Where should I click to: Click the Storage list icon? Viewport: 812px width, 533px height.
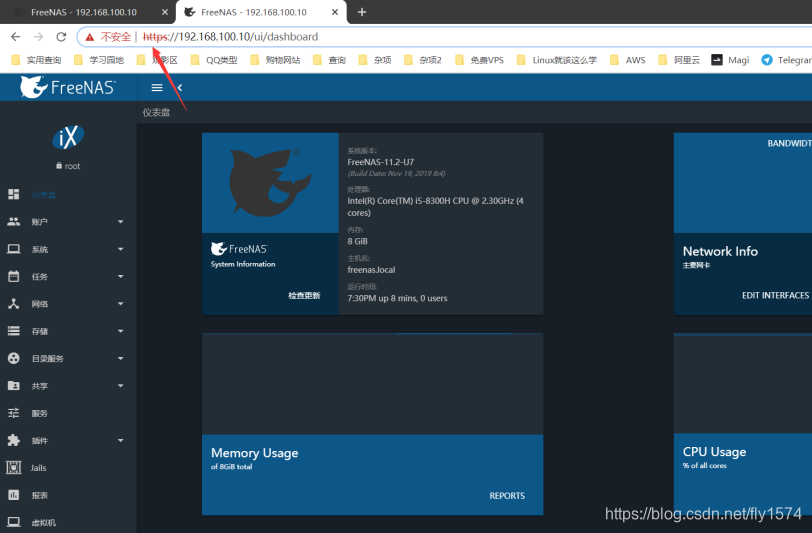[x=13, y=331]
